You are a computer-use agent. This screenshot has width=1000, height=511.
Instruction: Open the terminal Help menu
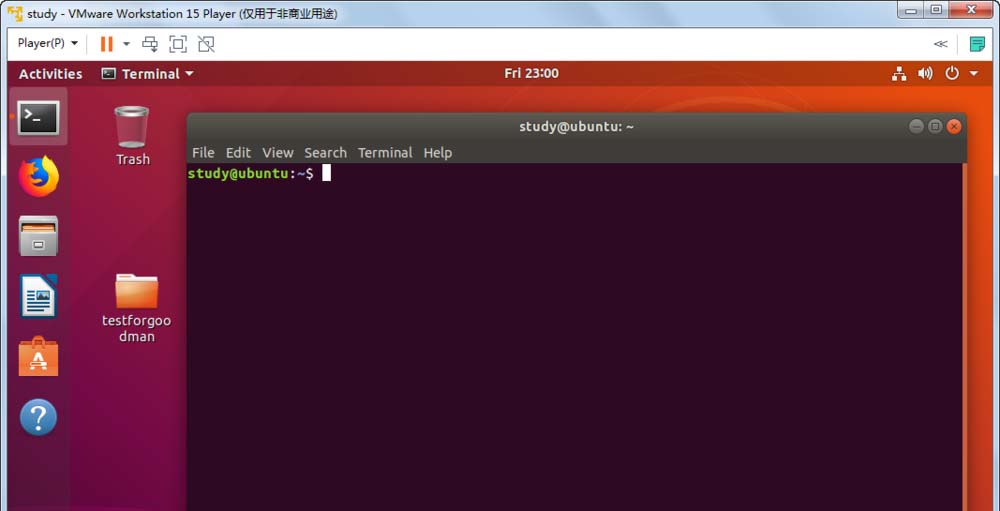[438, 152]
